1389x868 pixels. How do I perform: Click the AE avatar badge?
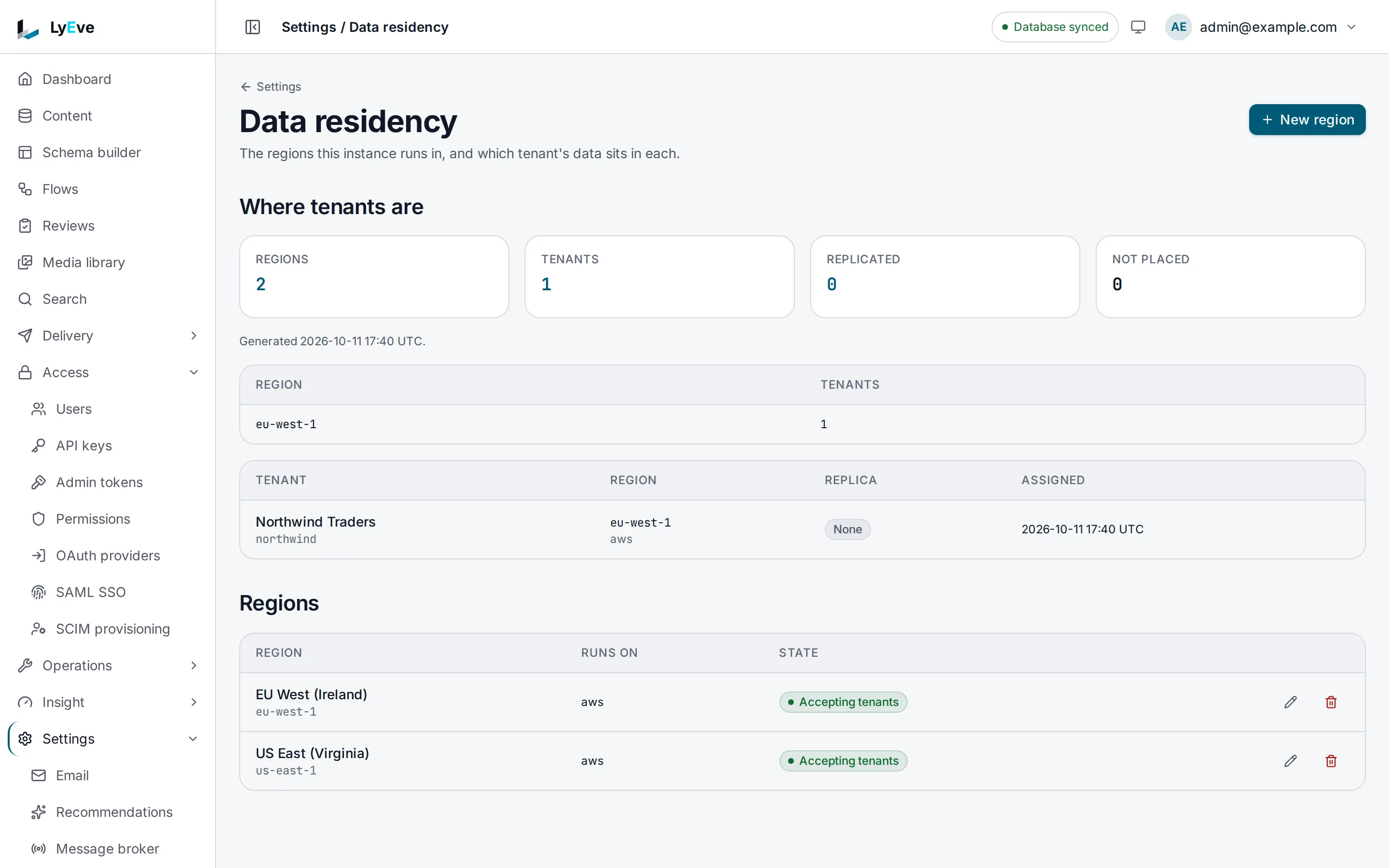(x=1178, y=27)
